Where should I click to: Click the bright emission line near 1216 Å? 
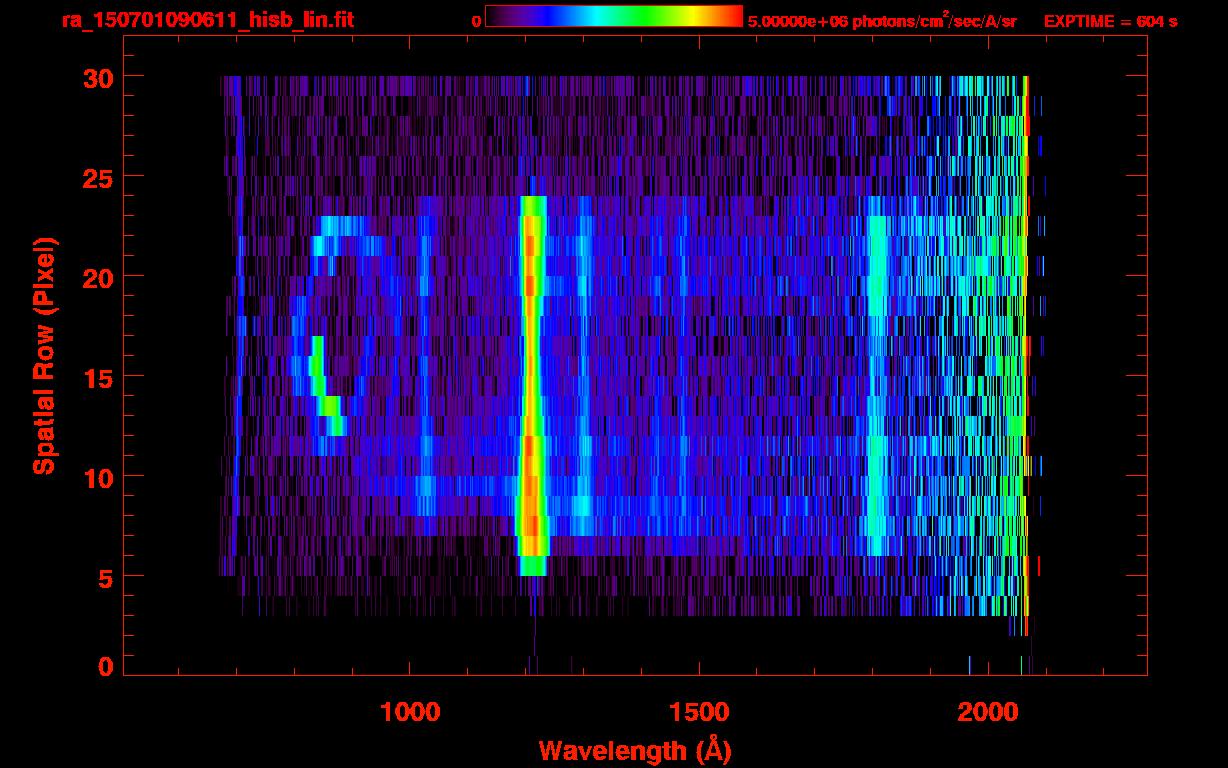pyautogui.click(x=531, y=380)
